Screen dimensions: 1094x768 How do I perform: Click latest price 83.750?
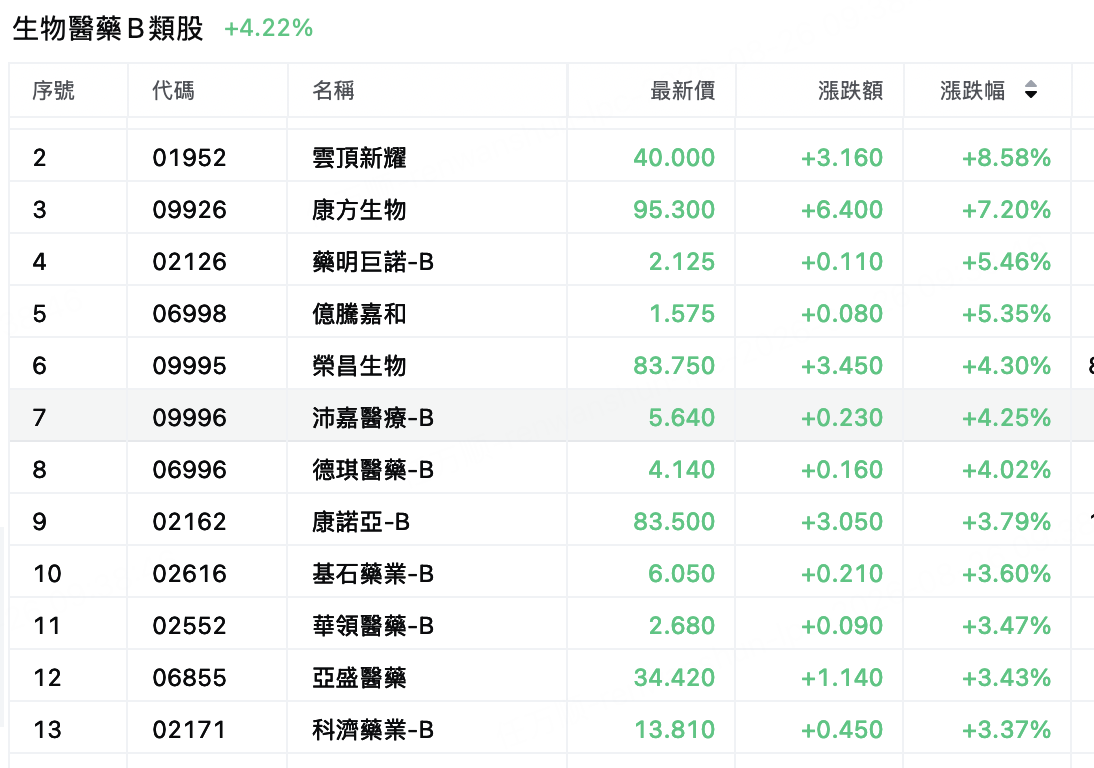[x=674, y=366]
